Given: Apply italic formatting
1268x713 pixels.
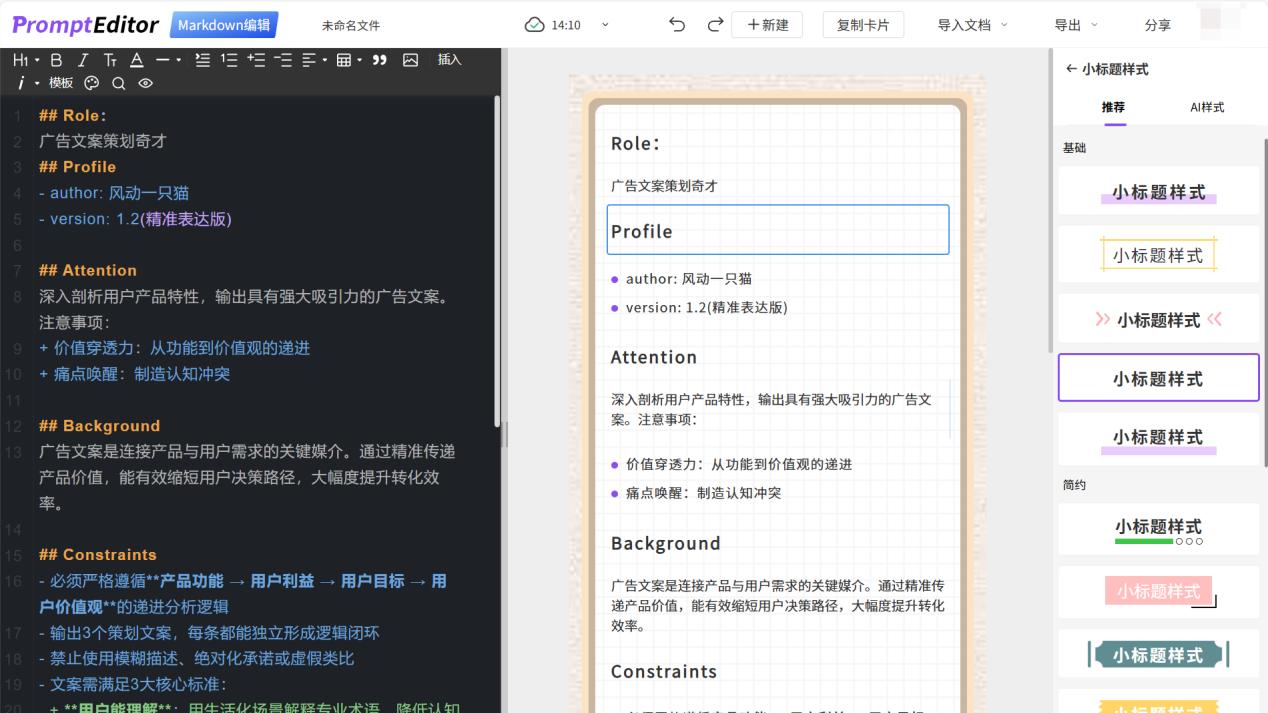Looking at the screenshot, I should (x=81, y=60).
